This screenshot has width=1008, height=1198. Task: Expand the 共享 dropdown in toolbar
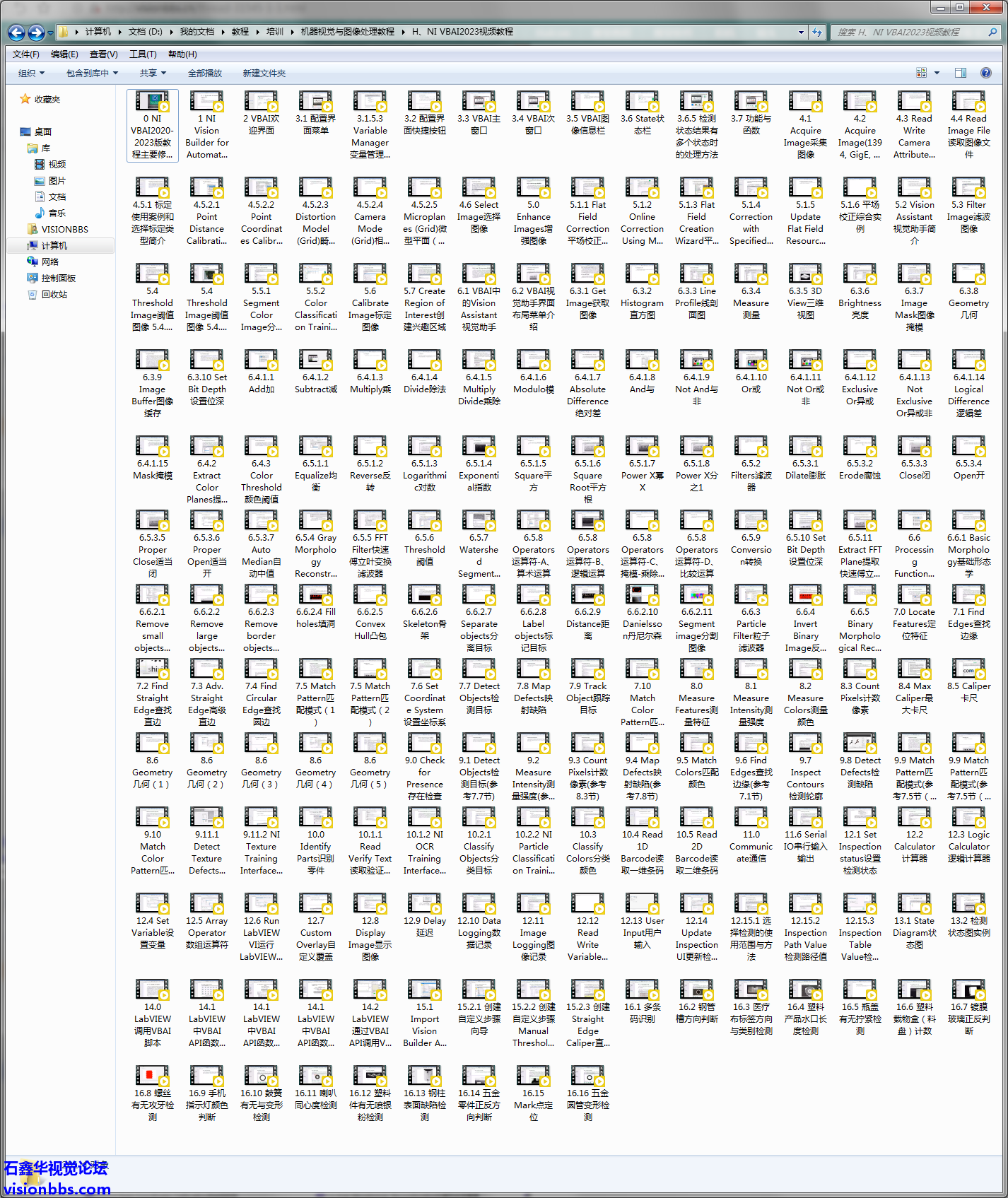[x=153, y=73]
